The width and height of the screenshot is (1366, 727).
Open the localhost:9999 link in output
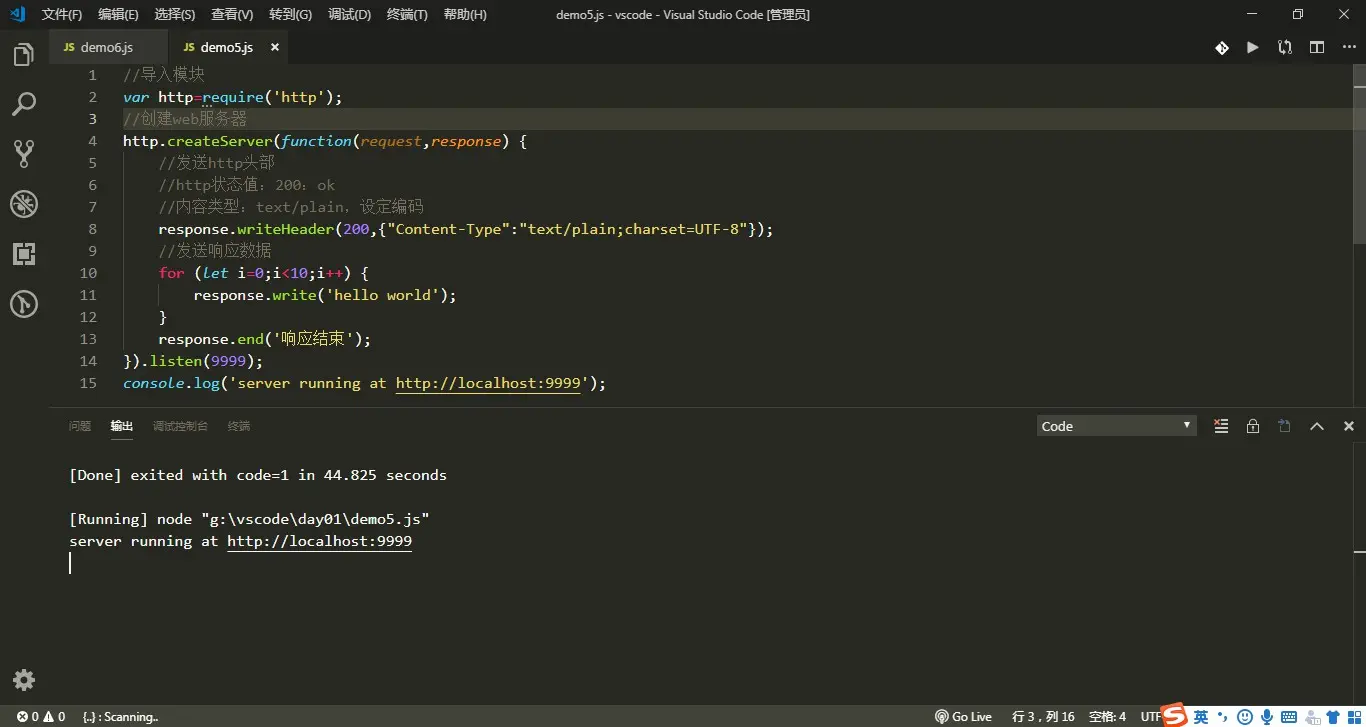(x=319, y=541)
